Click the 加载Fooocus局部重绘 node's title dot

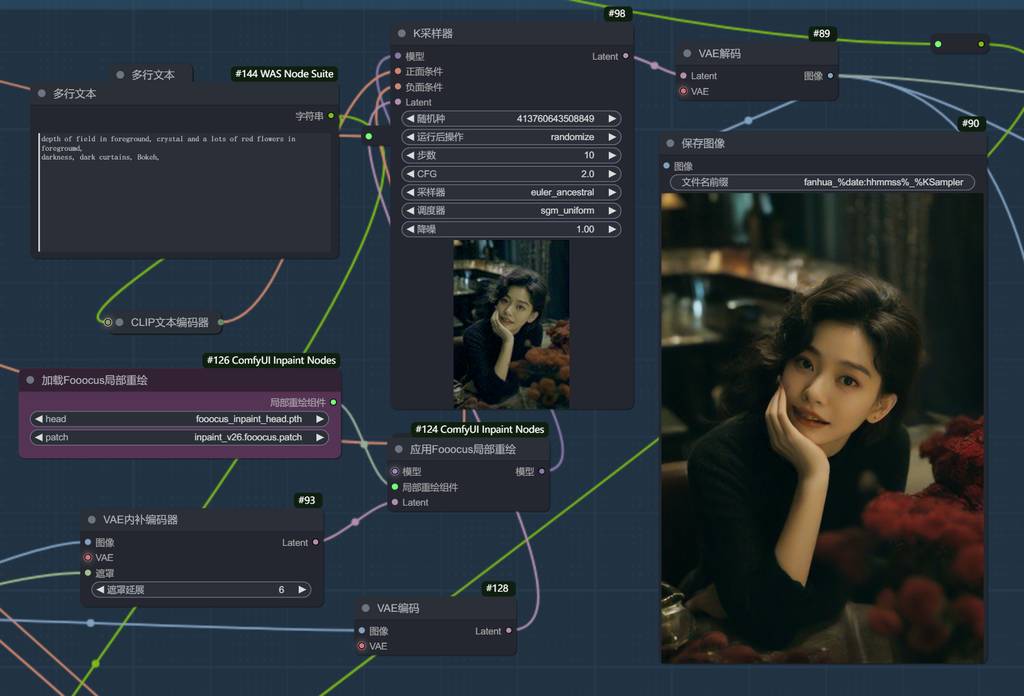click(29, 381)
